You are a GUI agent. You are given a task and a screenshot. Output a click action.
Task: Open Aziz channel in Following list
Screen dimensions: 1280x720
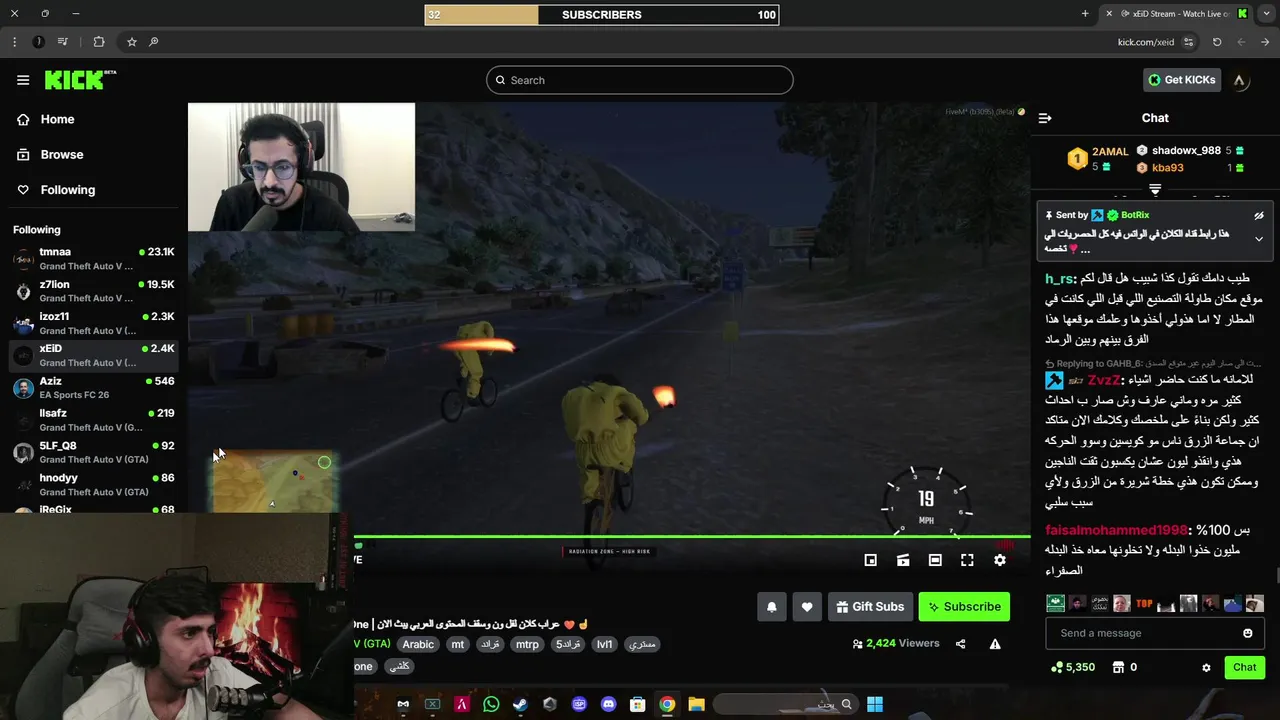point(94,388)
